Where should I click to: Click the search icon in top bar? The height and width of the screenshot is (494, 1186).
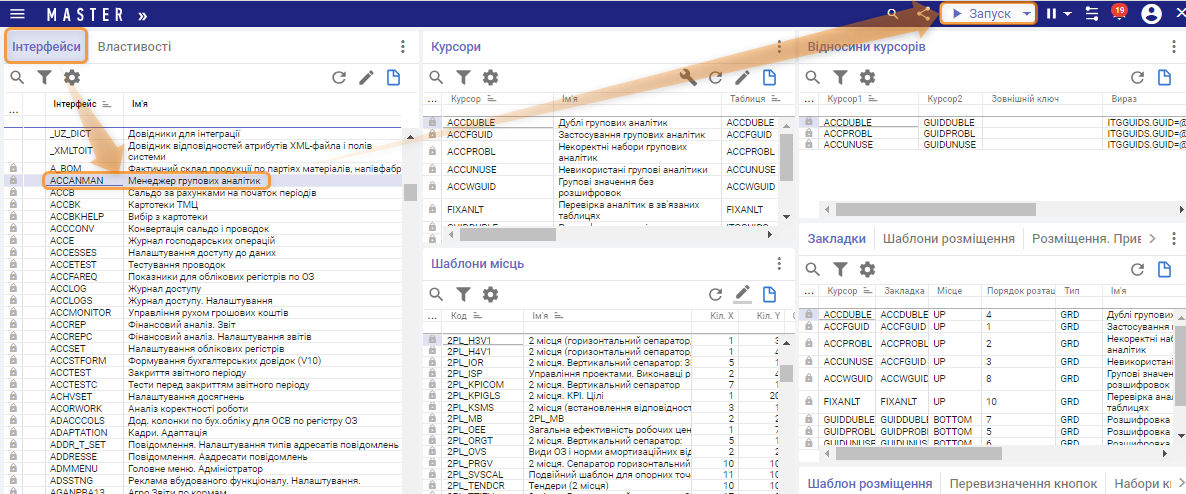(x=893, y=14)
